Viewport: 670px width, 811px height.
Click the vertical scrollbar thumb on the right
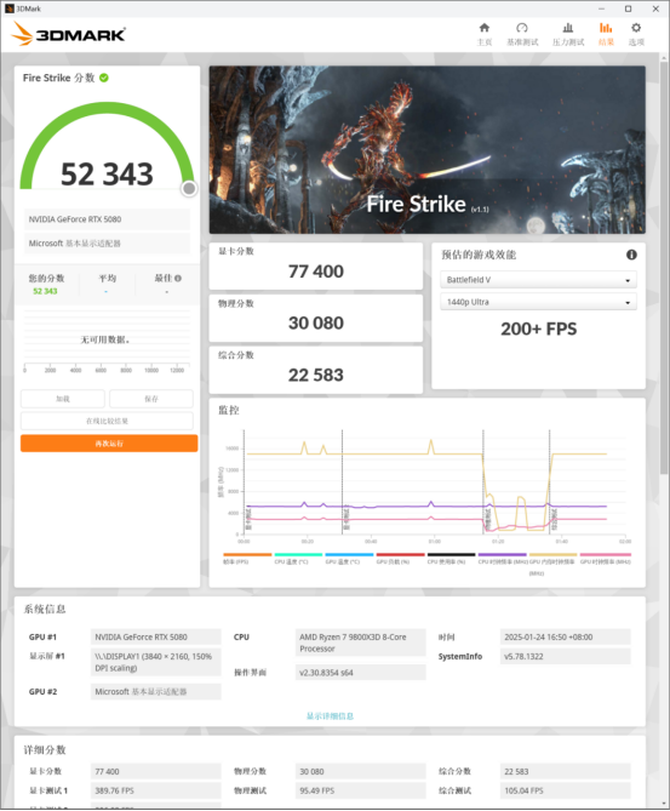664,268
